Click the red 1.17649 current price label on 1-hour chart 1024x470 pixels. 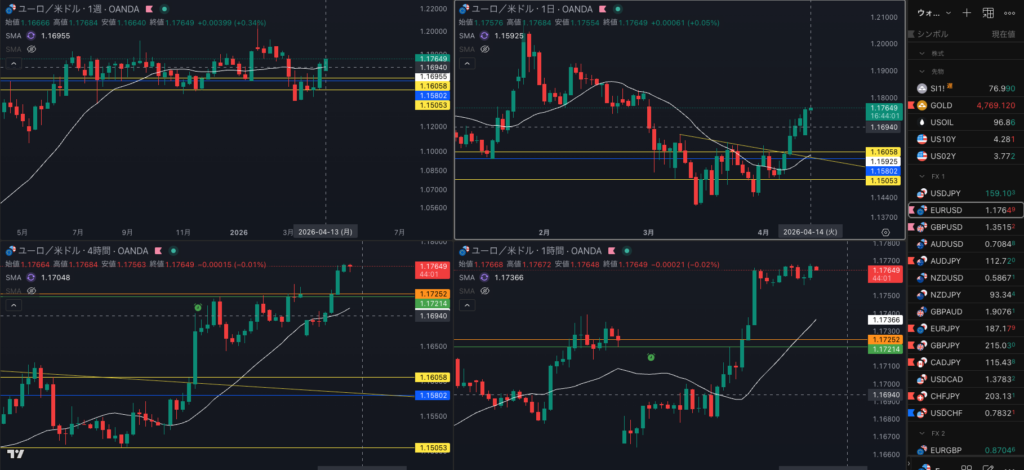[884, 274]
